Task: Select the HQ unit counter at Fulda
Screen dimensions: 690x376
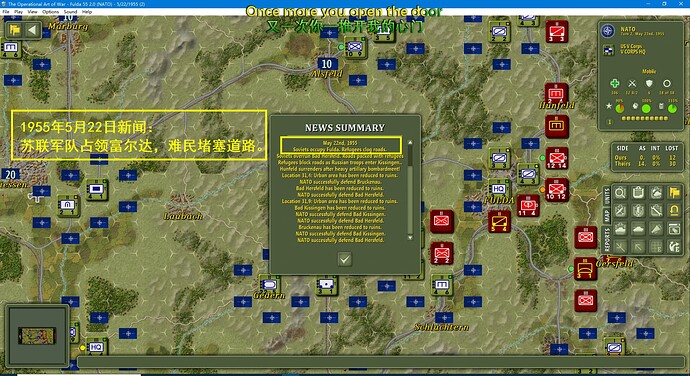Action: tap(498, 188)
